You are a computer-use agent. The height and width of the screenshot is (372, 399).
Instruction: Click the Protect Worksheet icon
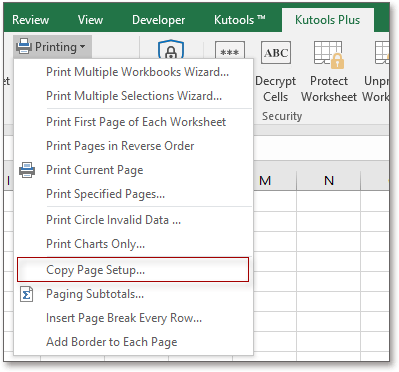point(329,54)
